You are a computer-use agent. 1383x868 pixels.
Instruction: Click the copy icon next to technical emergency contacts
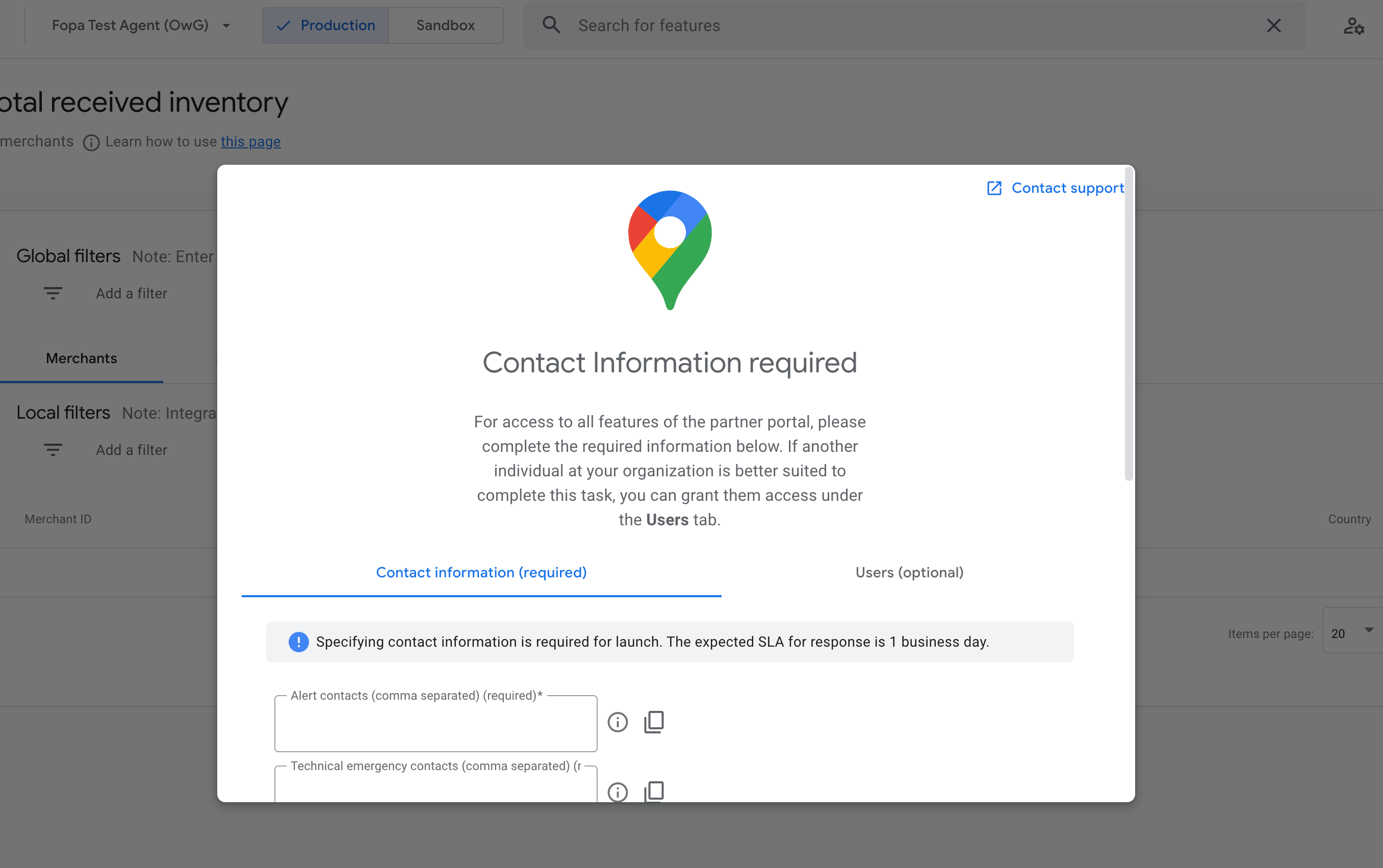point(654,791)
